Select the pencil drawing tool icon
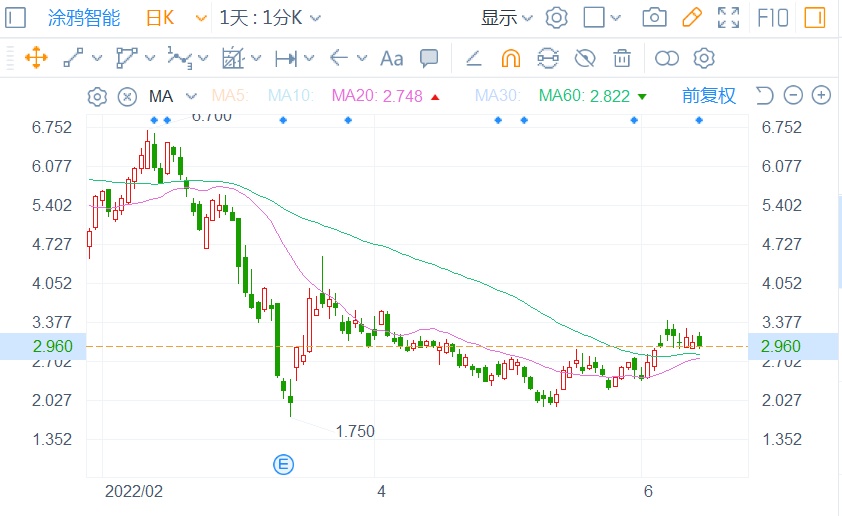 coord(691,18)
